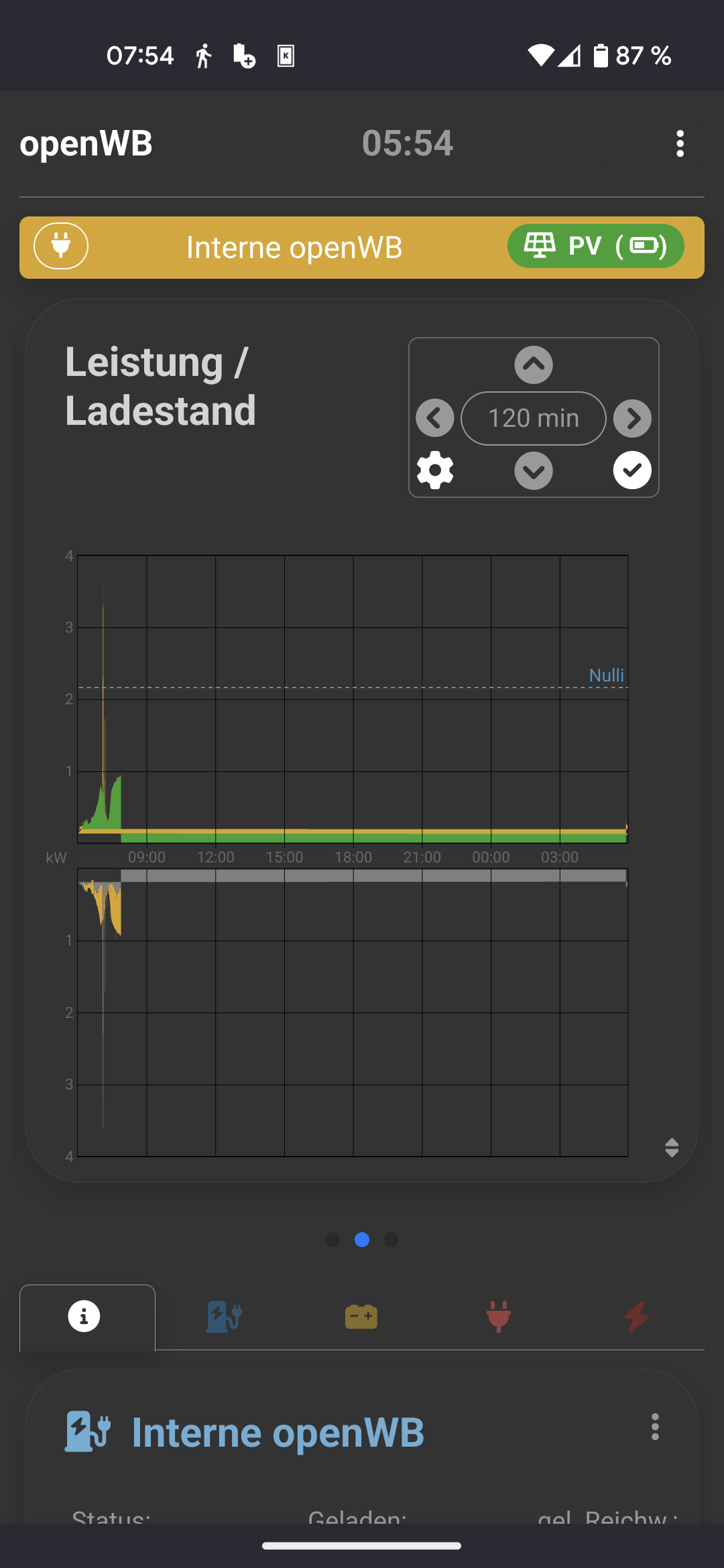Tap the 00:00 axis label on graph
The image size is (724, 1568).
(491, 857)
